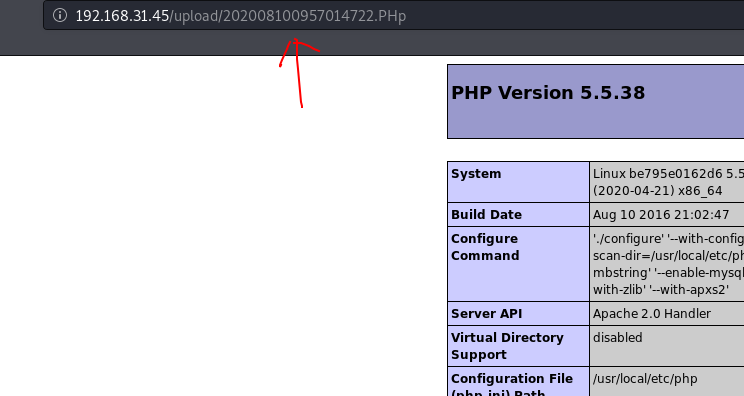Select the Configuration File label cell

click(x=518, y=382)
